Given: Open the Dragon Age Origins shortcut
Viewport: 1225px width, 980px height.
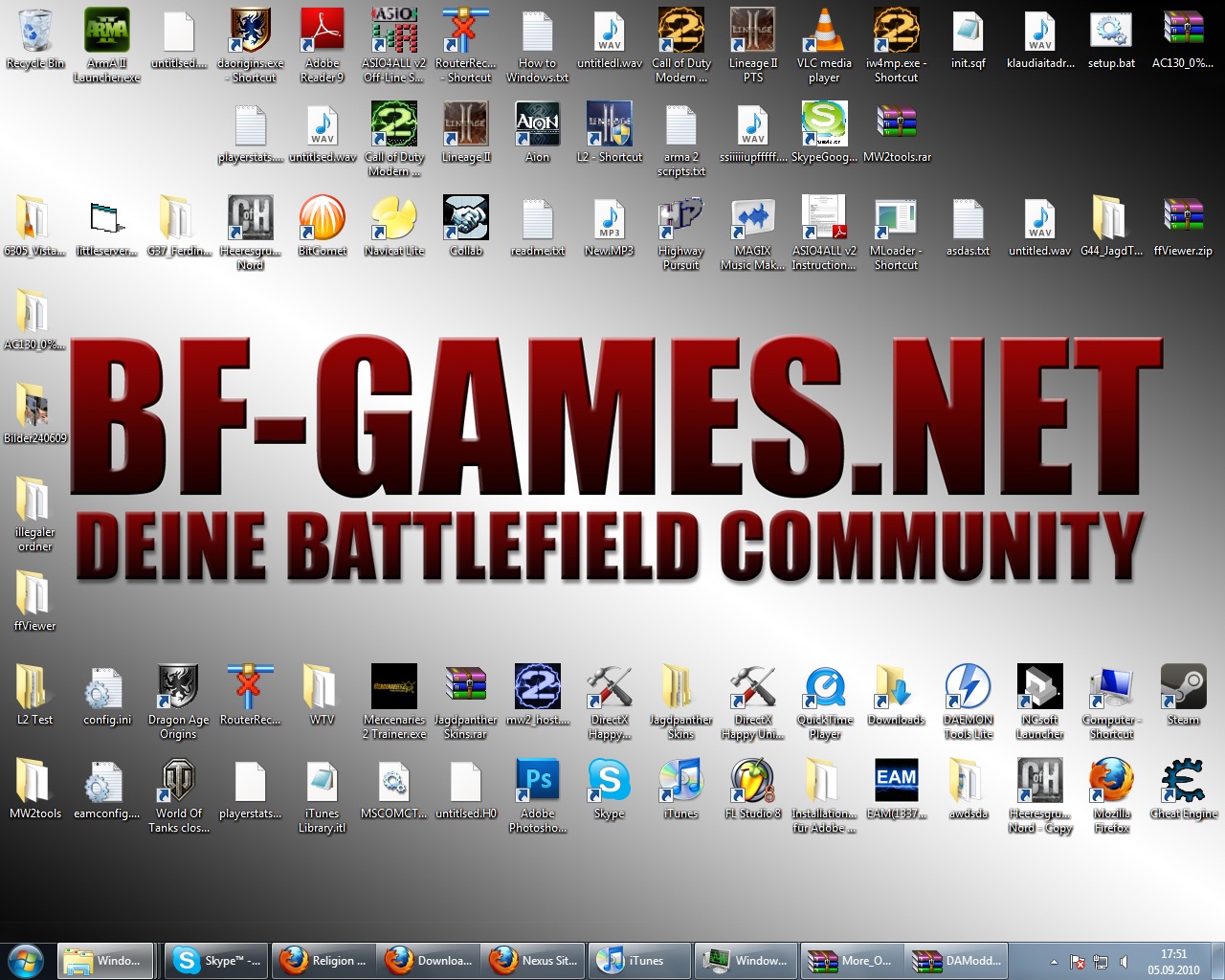Looking at the screenshot, I should coord(178,689).
